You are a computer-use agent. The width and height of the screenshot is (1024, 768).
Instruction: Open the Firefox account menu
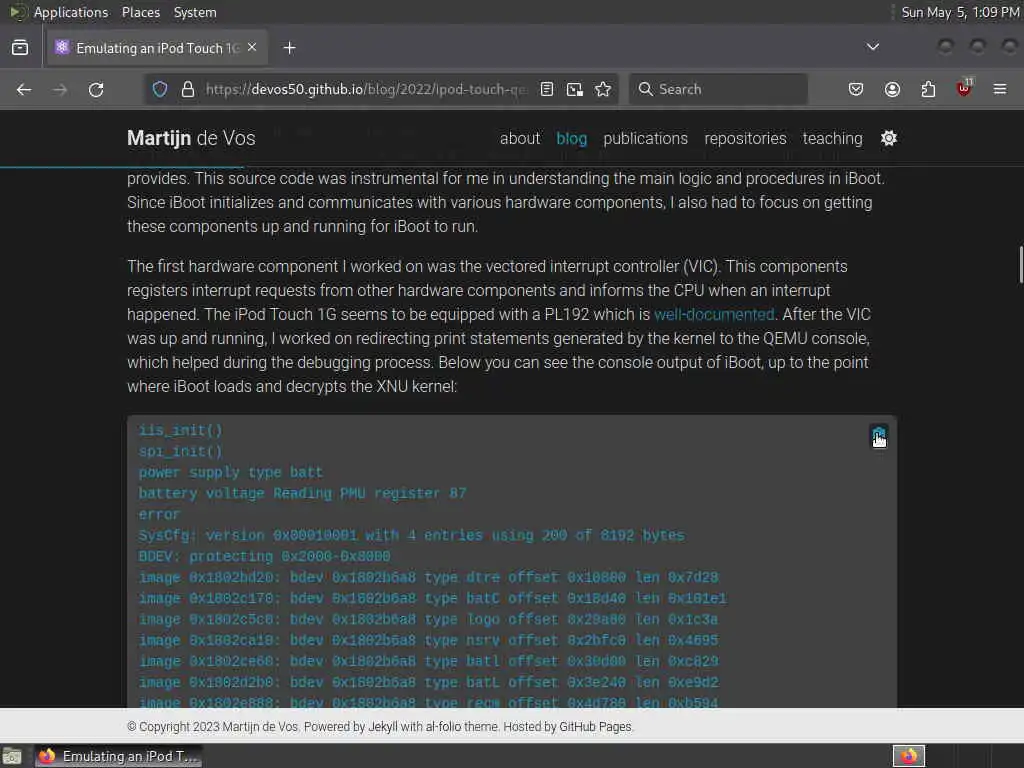[892, 89]
